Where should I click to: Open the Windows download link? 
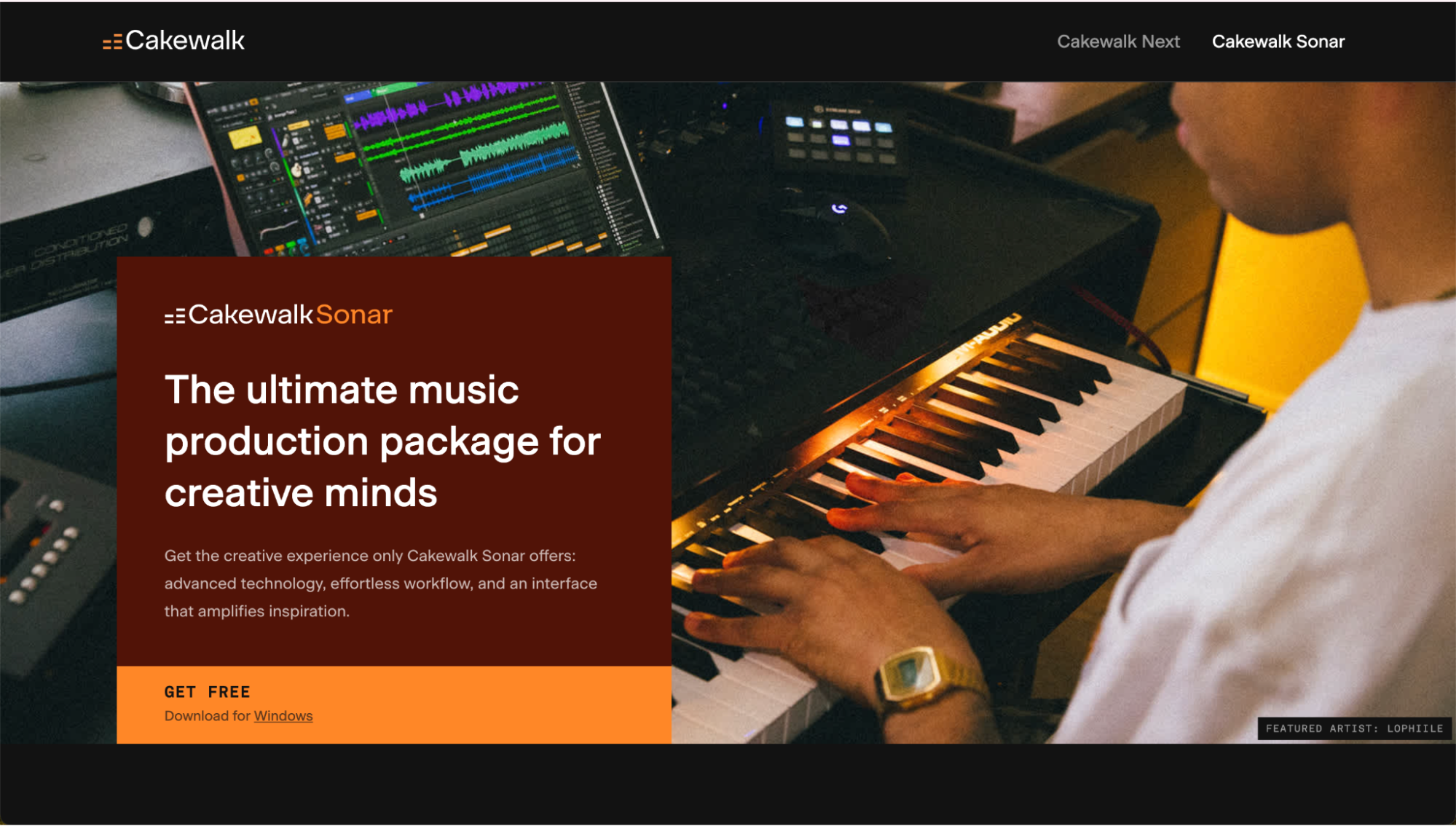[x=283, y=716]
